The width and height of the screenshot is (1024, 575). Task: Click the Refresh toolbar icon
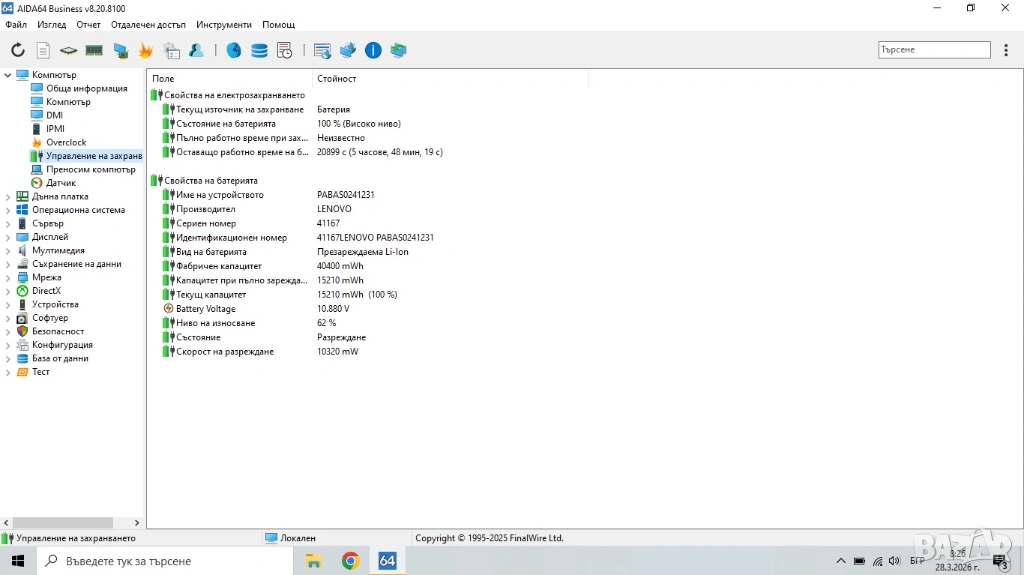pyautogui.click(x=18, y=50)
